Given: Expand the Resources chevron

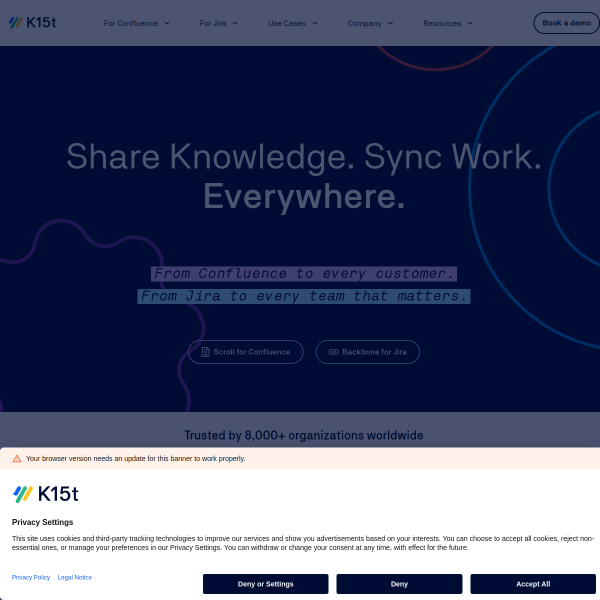Looking at the screenshot, I should pyautogui.click(x=470, y=23).
